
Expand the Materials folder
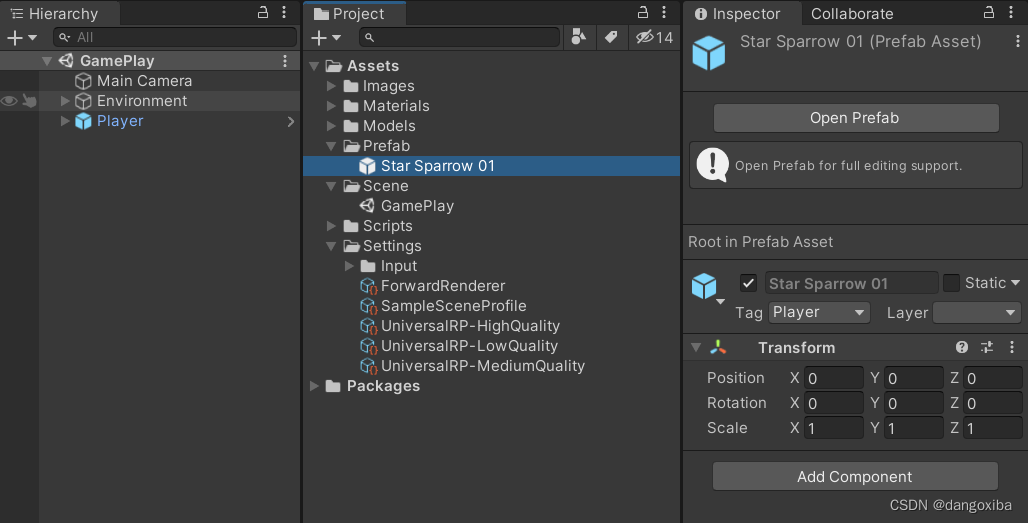point(331,106)
